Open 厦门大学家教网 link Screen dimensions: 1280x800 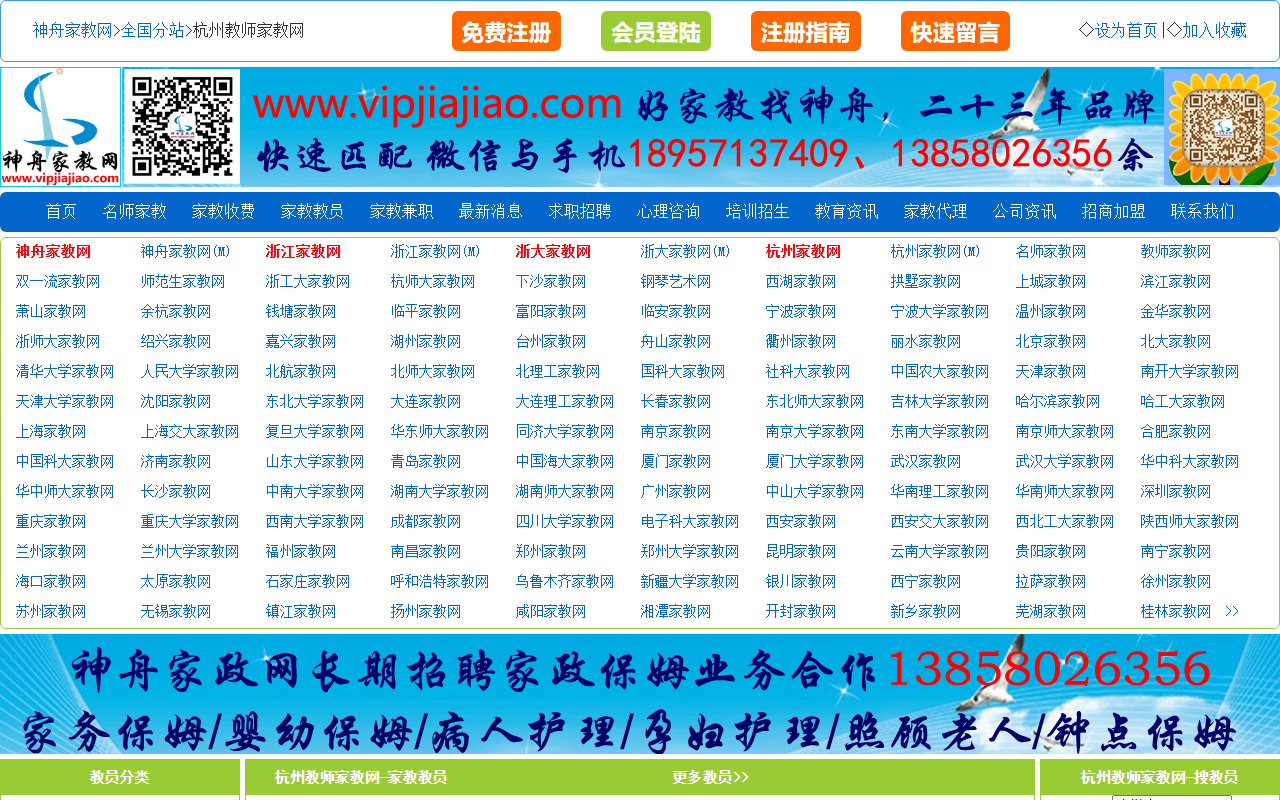tap(815, 461)
